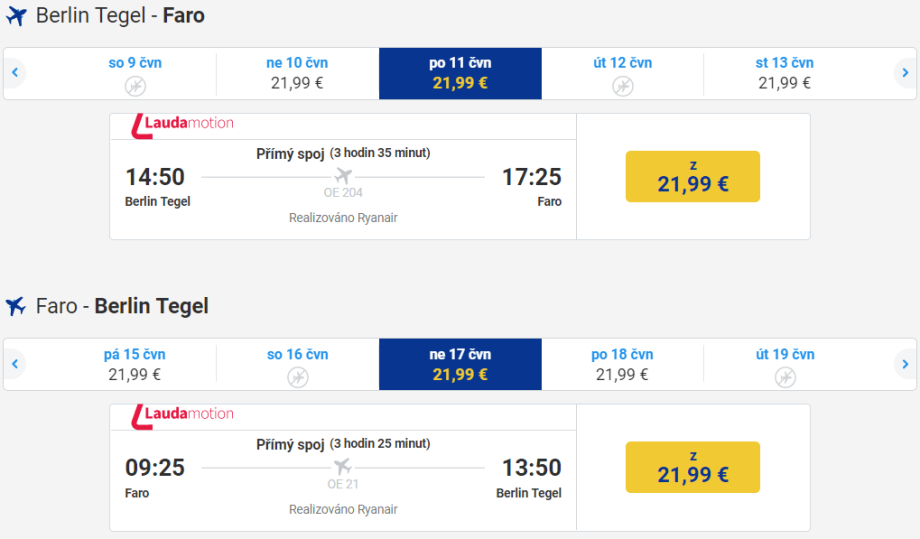
Task: Click the no-flight icon under so 16 čvn
Action: tap(297, 377)
